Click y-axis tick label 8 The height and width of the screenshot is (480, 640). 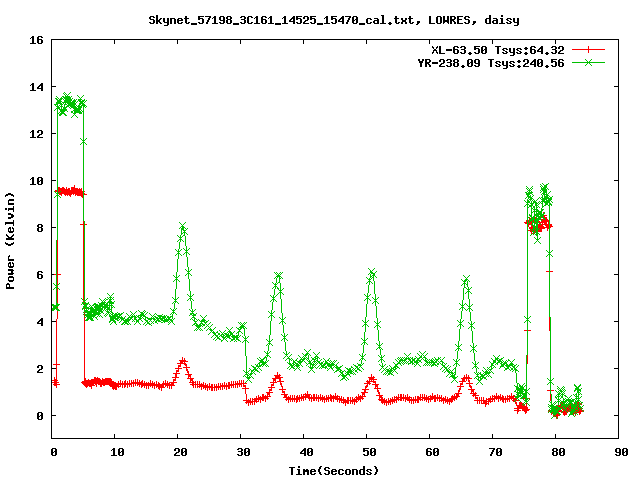pyautogui.click(x=40, y=228)
